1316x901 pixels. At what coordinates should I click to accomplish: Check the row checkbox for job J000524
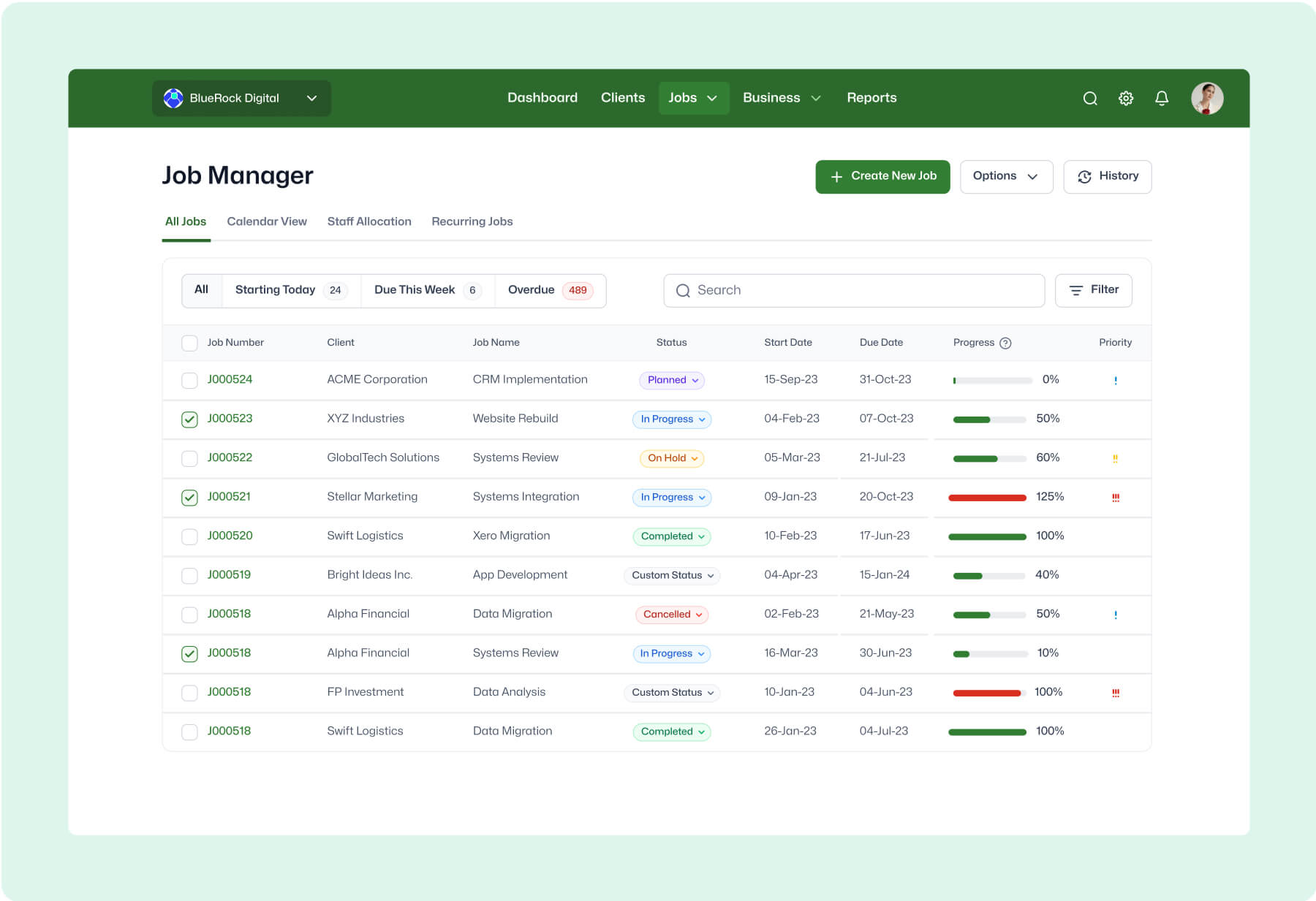coord(189,380)
